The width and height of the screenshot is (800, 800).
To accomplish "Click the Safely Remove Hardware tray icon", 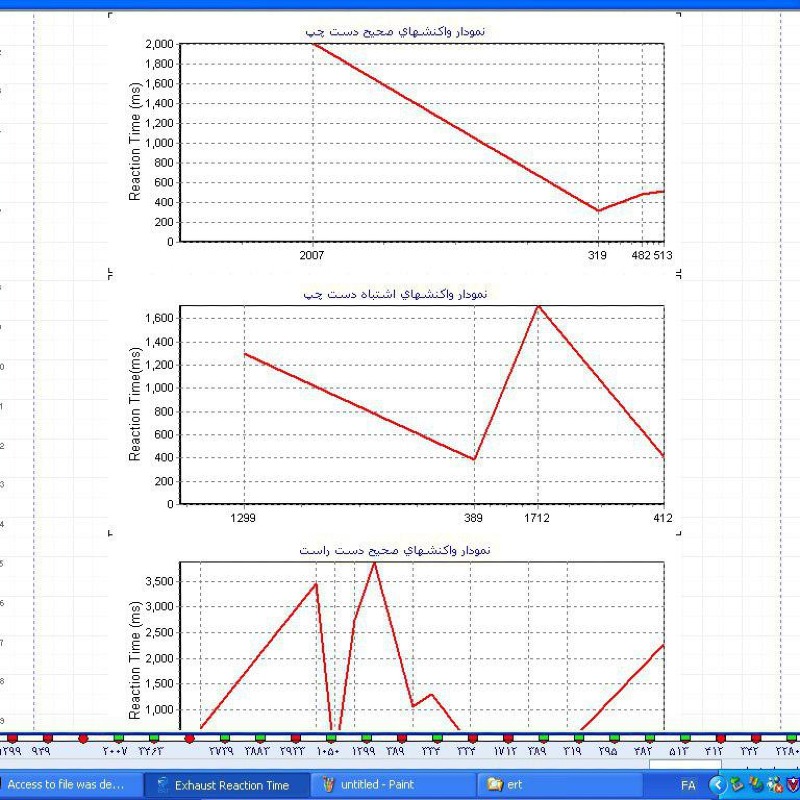I will tap(737, 785).
